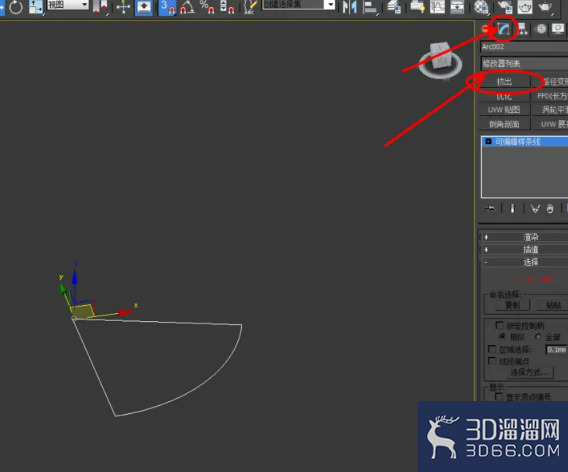568x472 pixels.
Task: Click Remove Modifier from stack icon
Action: point(550,209)
